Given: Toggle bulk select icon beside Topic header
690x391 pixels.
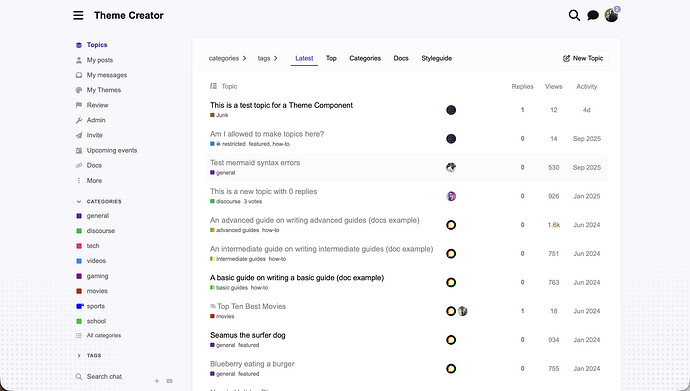Looking at the screenshot, I should click(x=213, y=86).
